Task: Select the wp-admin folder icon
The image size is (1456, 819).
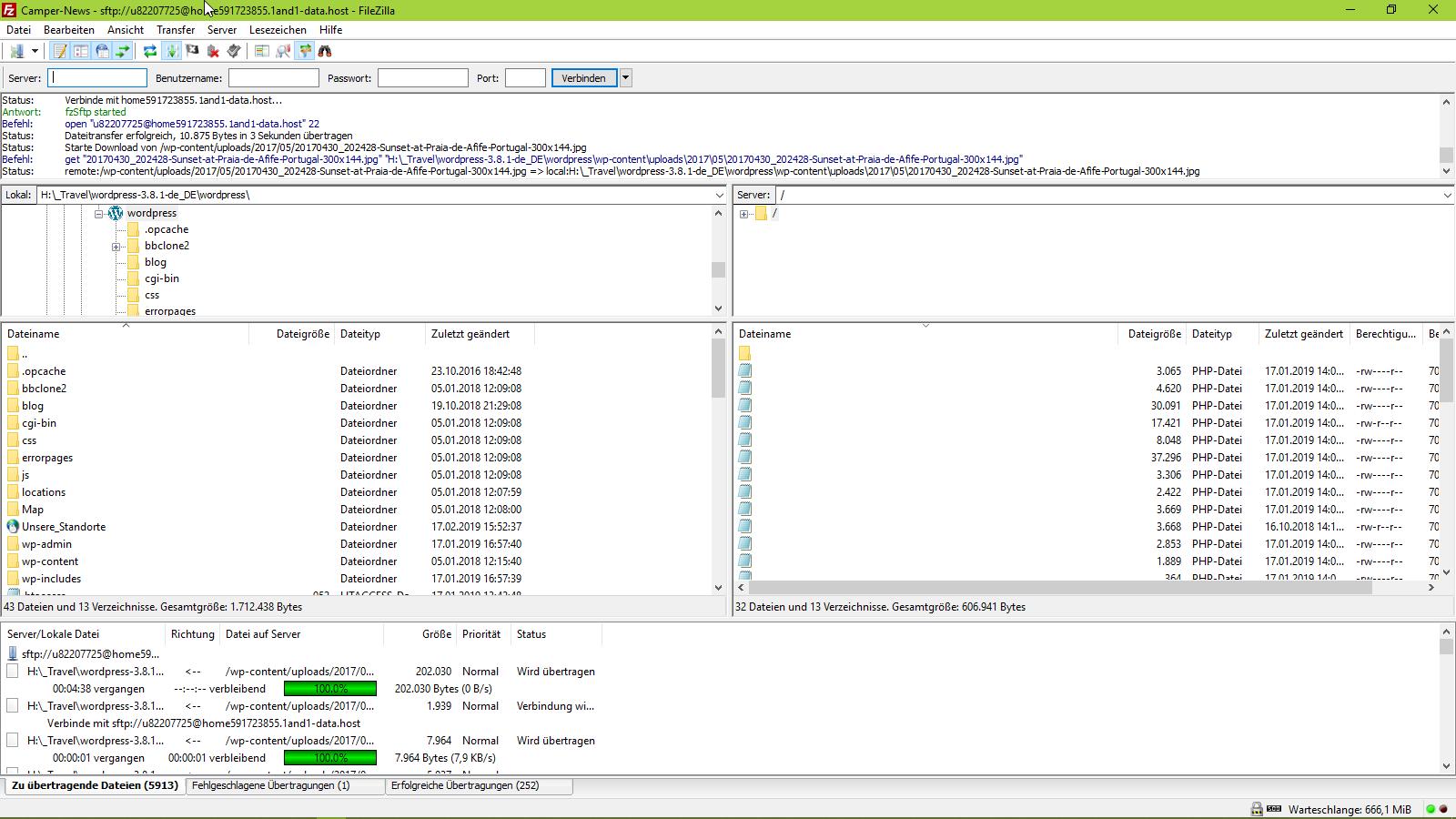Action: (x=13, y=544)
